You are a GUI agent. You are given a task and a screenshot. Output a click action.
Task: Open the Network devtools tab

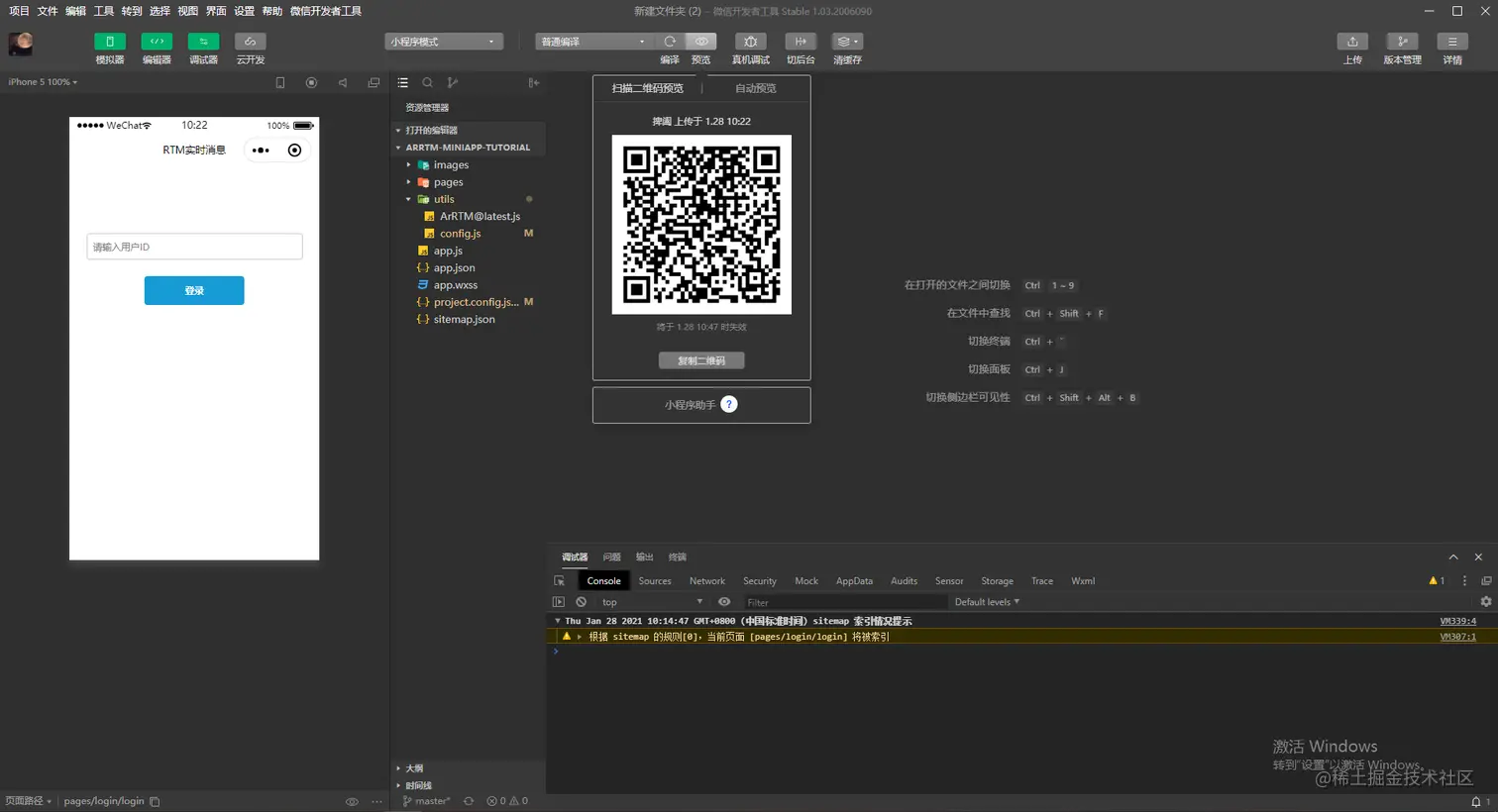click(707, 581)
